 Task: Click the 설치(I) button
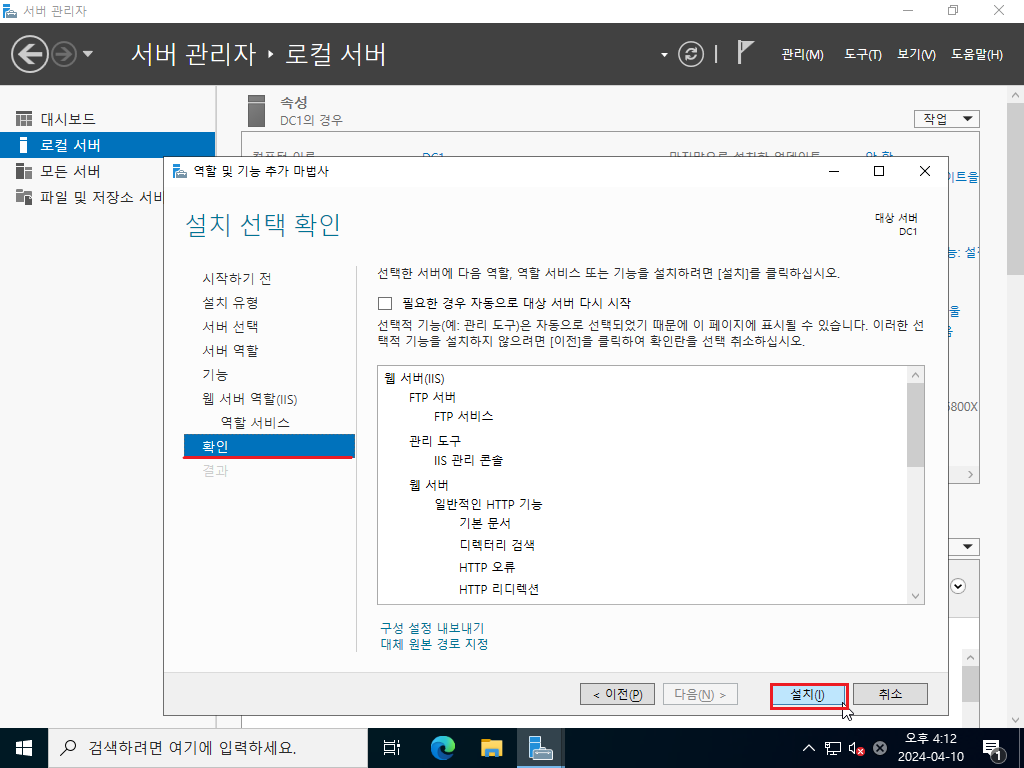click(x=808, y=694)
